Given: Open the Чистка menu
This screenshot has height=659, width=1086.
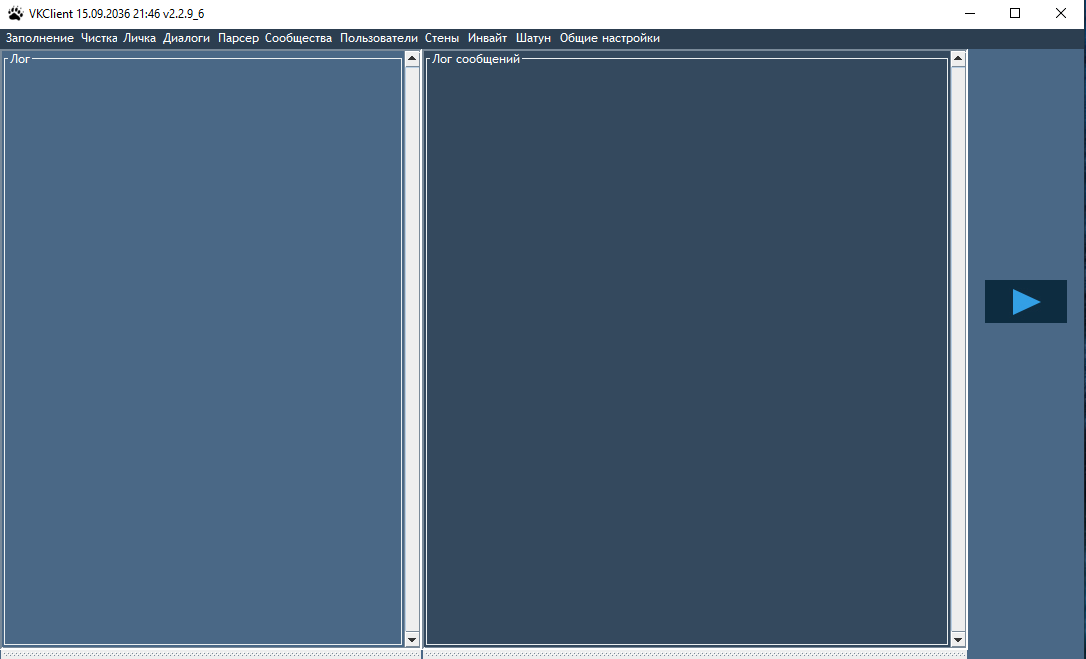Looking at the screenshot, I should point(99,38).
